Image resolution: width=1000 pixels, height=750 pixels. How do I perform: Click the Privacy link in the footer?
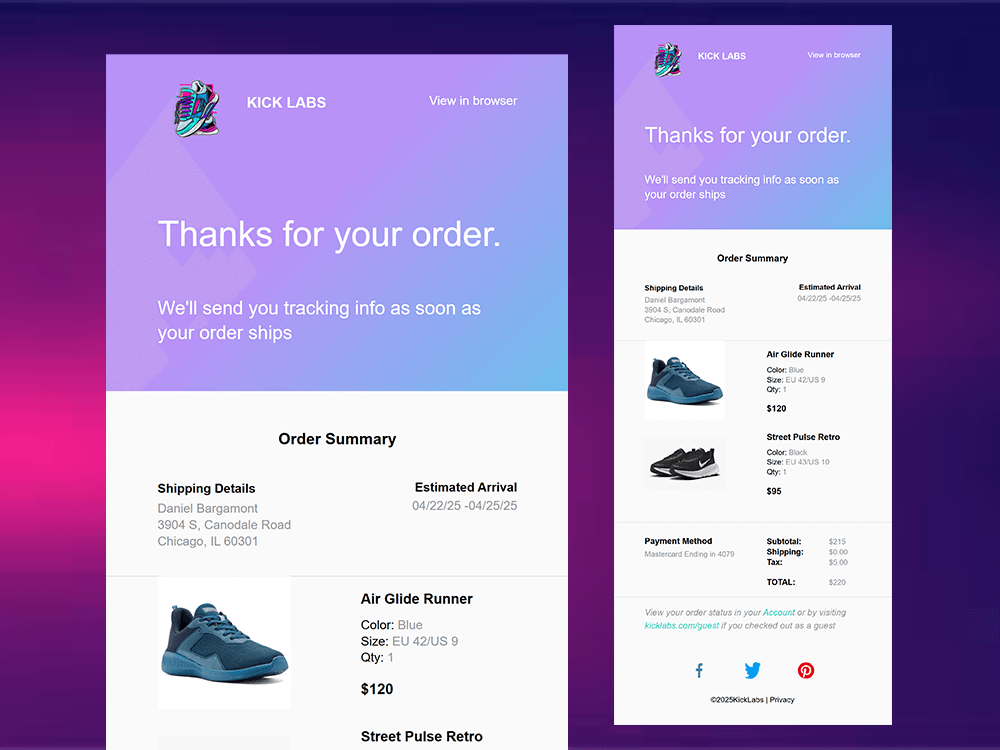[x=782, y=700]
